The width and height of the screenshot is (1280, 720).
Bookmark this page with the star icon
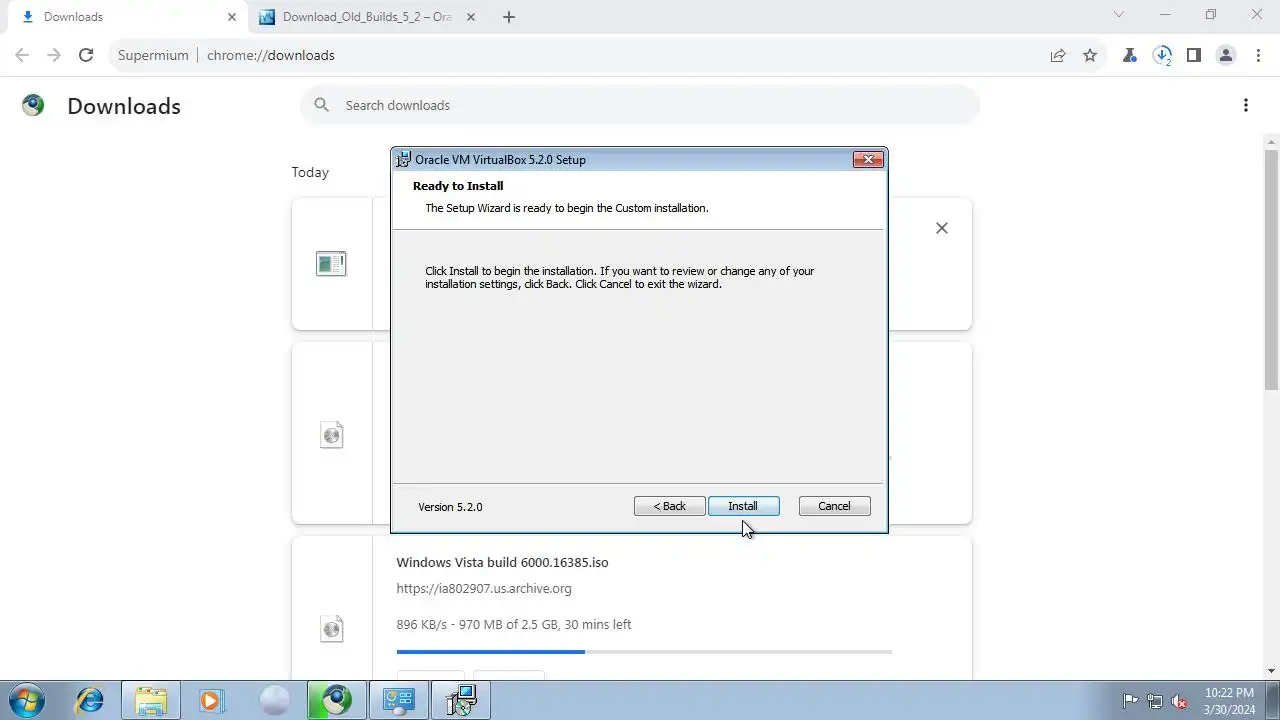point(1090,55)
